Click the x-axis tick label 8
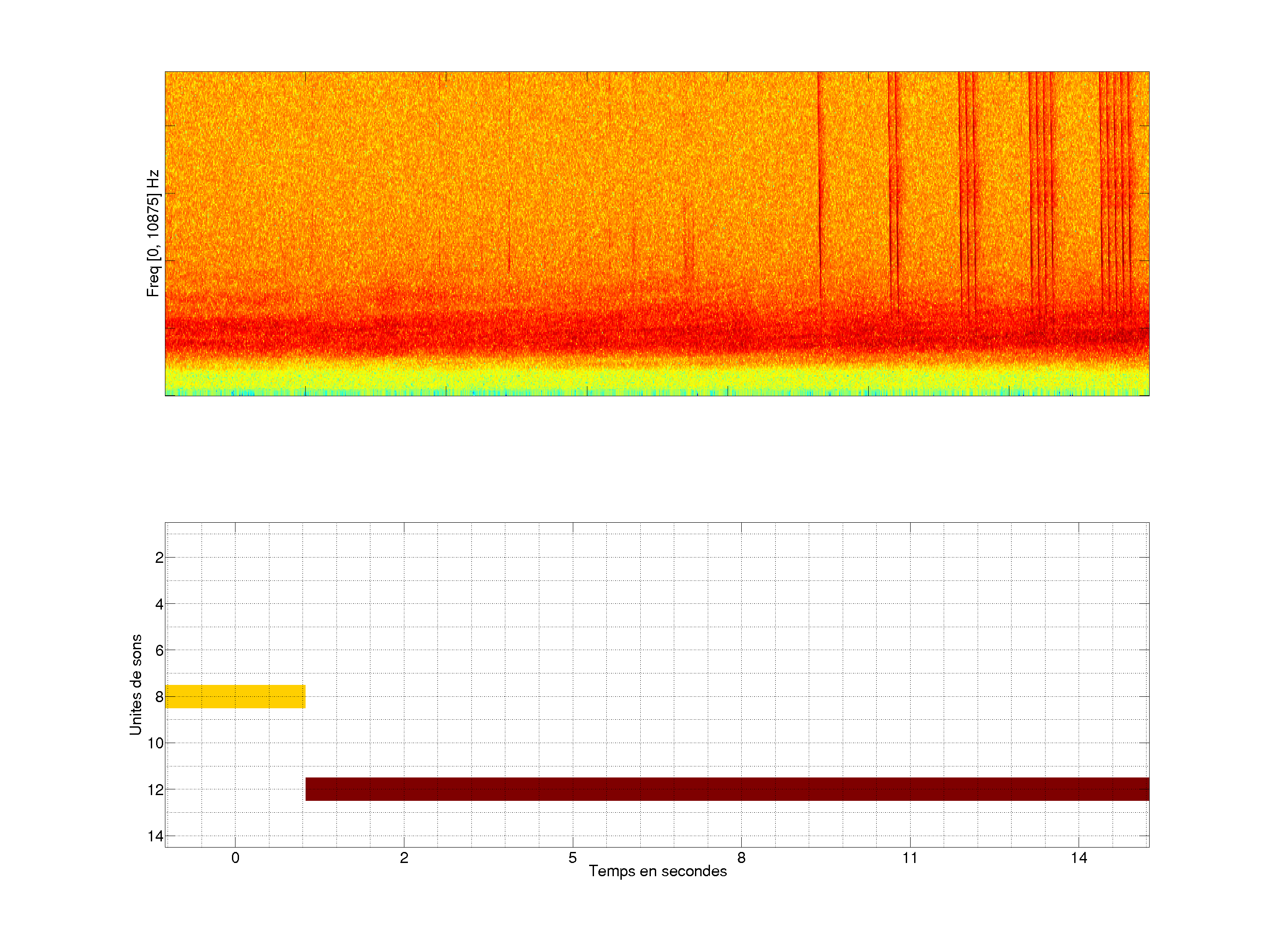Viewport: 1270px width, 952px height. [x=741, y=858]
